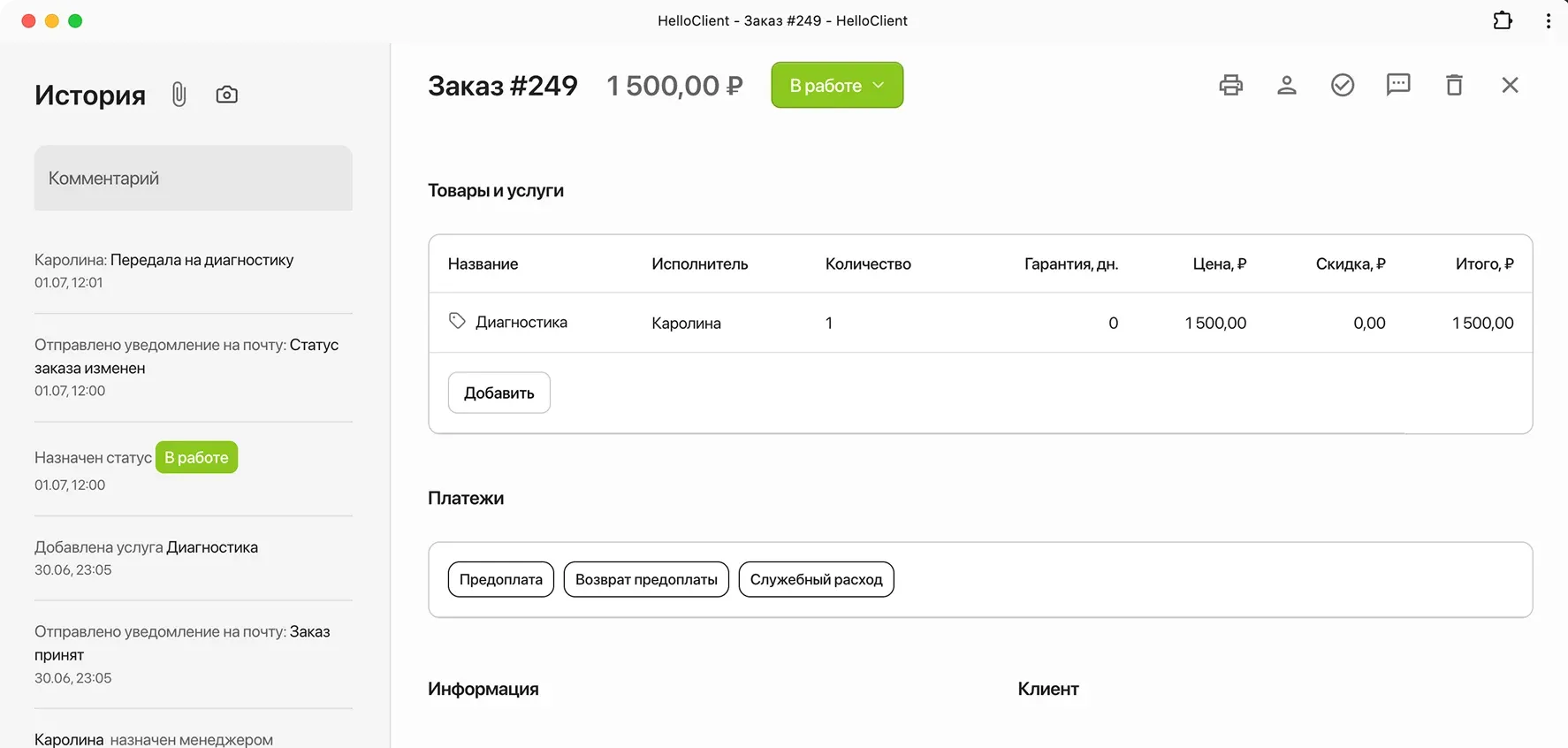Click the В работе status badge in history
The image size is (1568, 748).
point(196,457)
